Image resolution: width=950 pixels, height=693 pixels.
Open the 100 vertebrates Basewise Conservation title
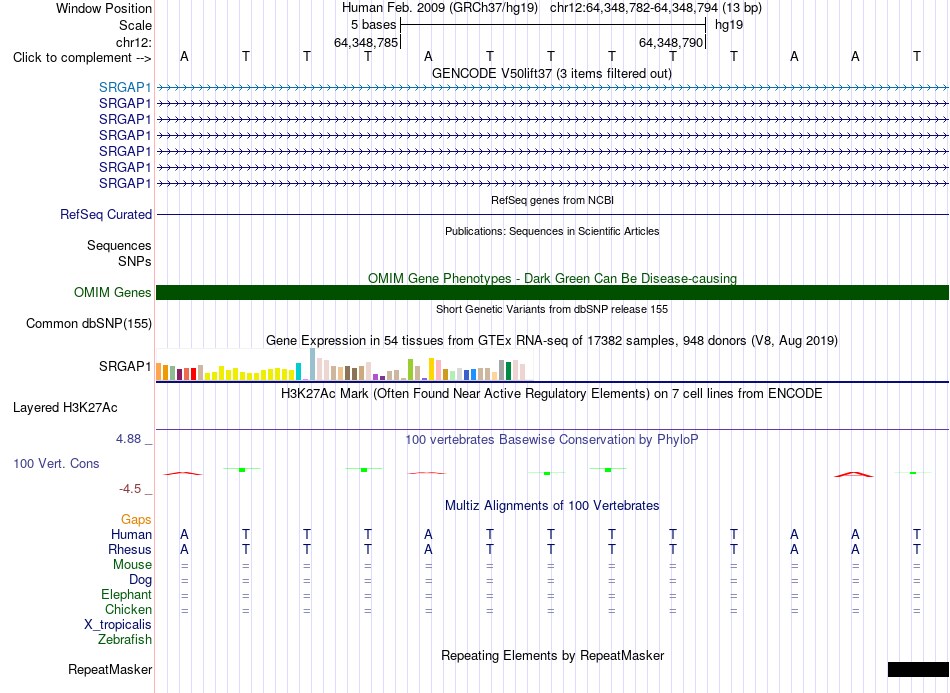552,440
